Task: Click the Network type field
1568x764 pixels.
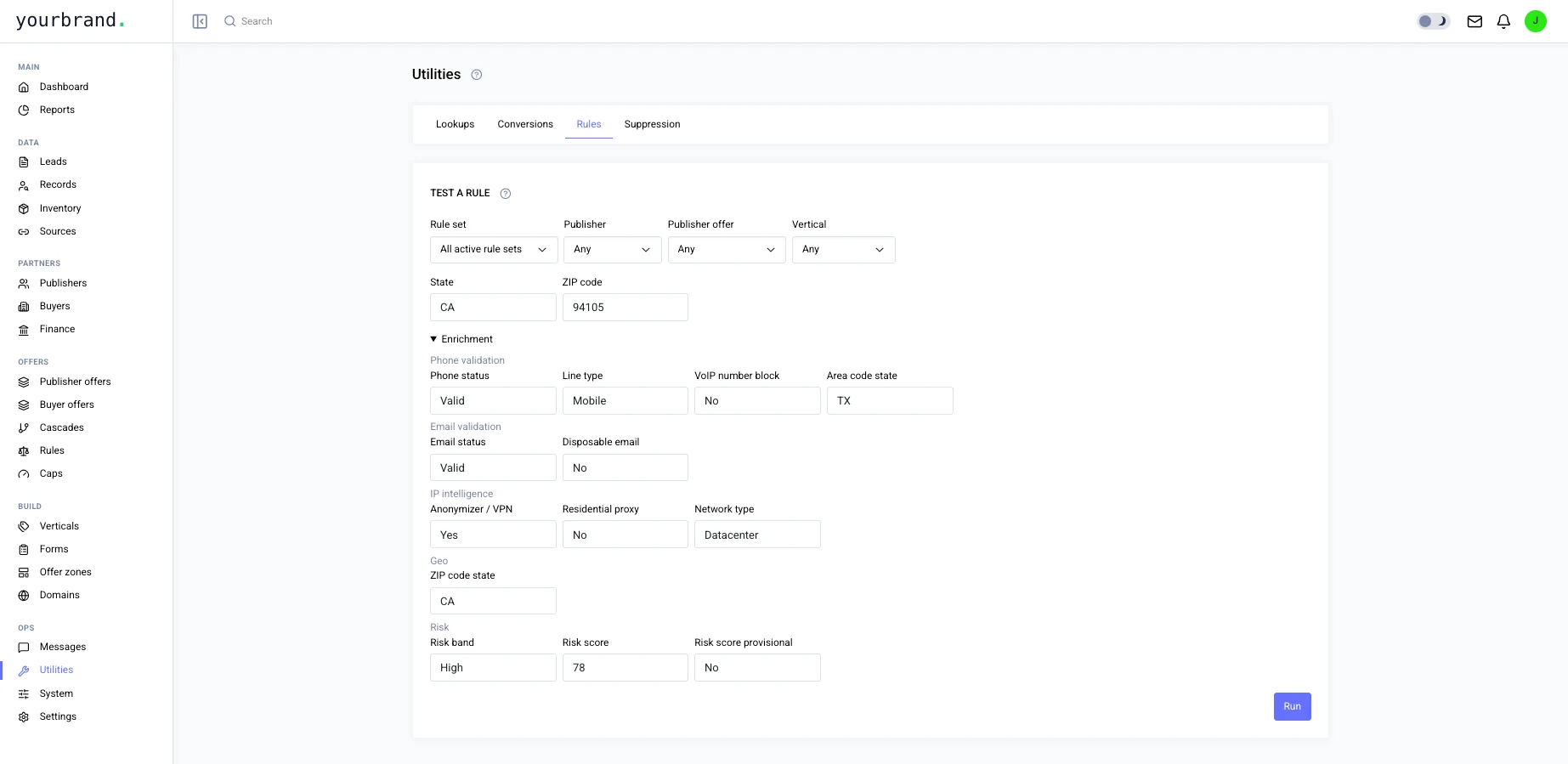Action: (x=757, y=535)
